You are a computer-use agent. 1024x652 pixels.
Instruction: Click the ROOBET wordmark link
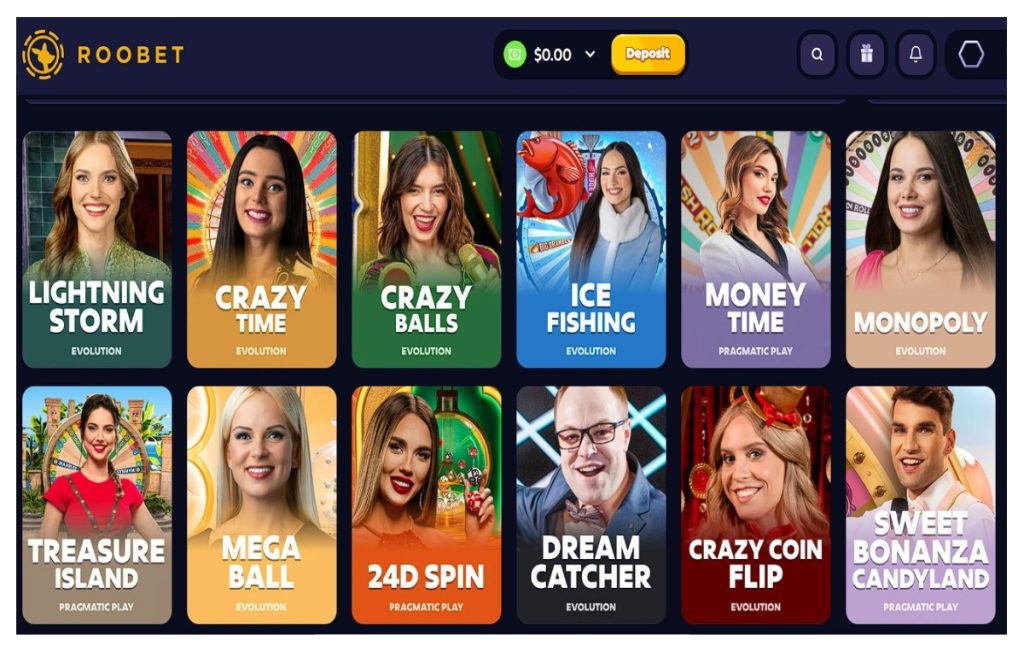click(x=131, y=54)
